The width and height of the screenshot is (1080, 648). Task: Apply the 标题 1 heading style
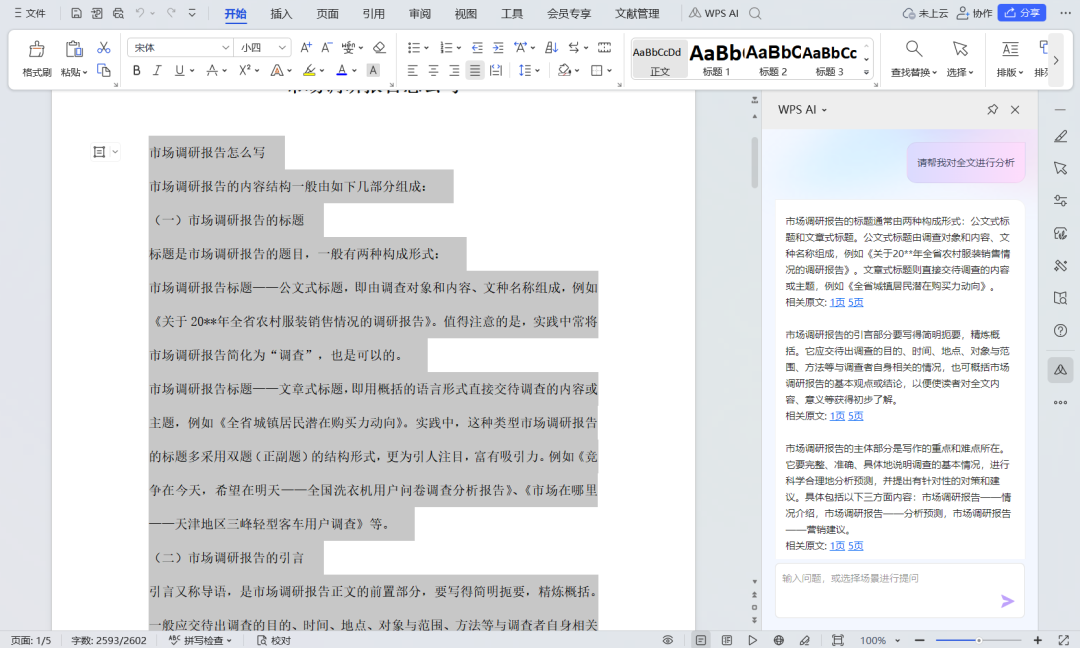click(716, 59)
